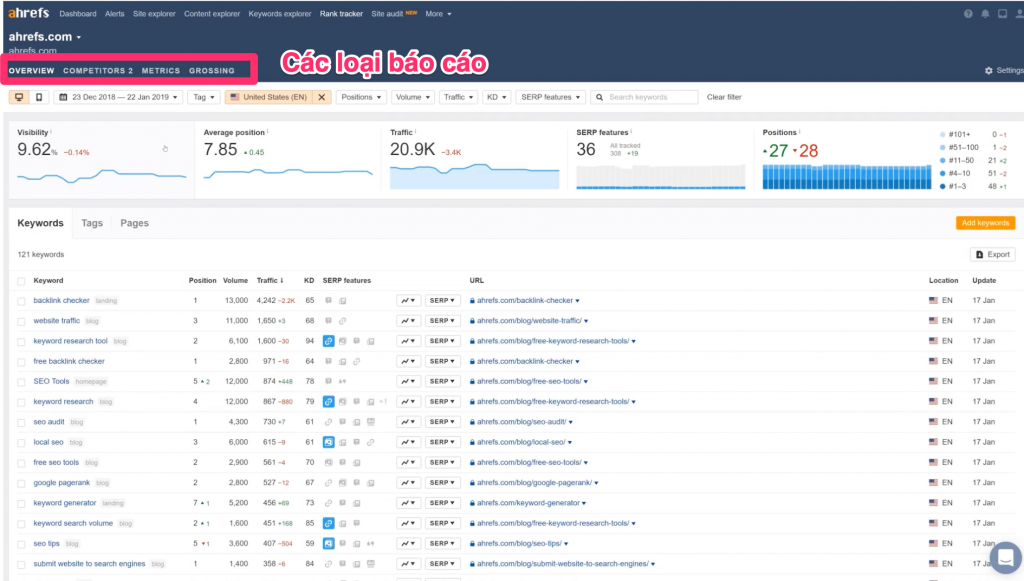
Task: Toggle the select-all keywords checkbox
Action: tap(22, 281)
